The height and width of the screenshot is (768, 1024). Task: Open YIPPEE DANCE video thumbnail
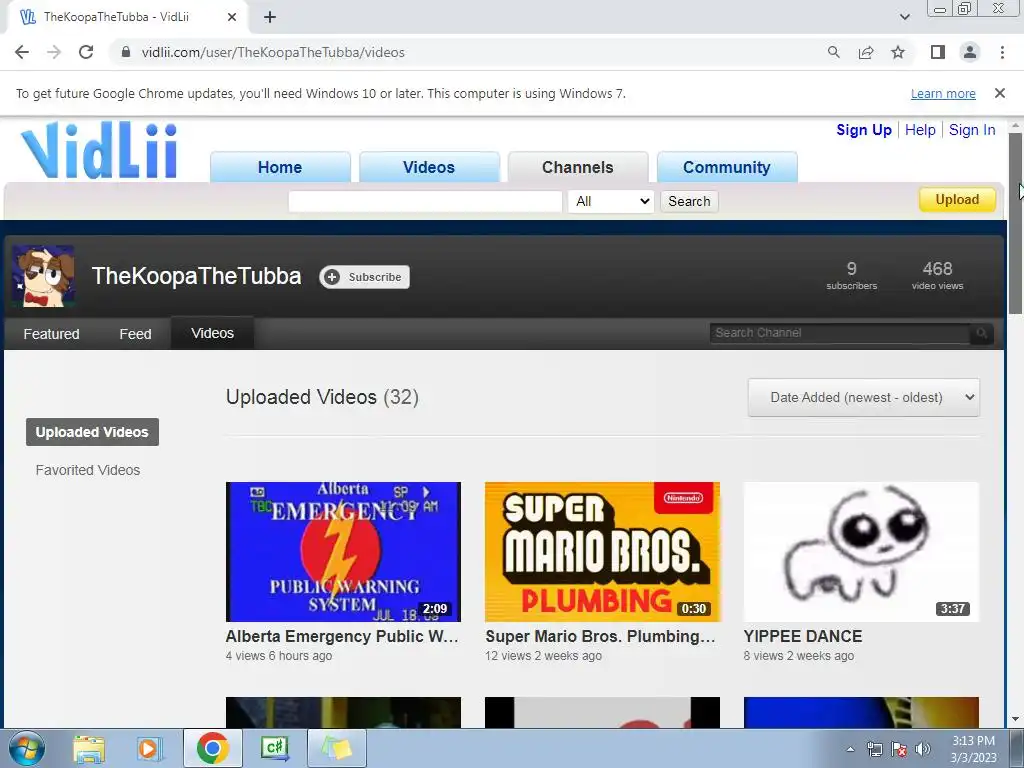pos(861,552)
